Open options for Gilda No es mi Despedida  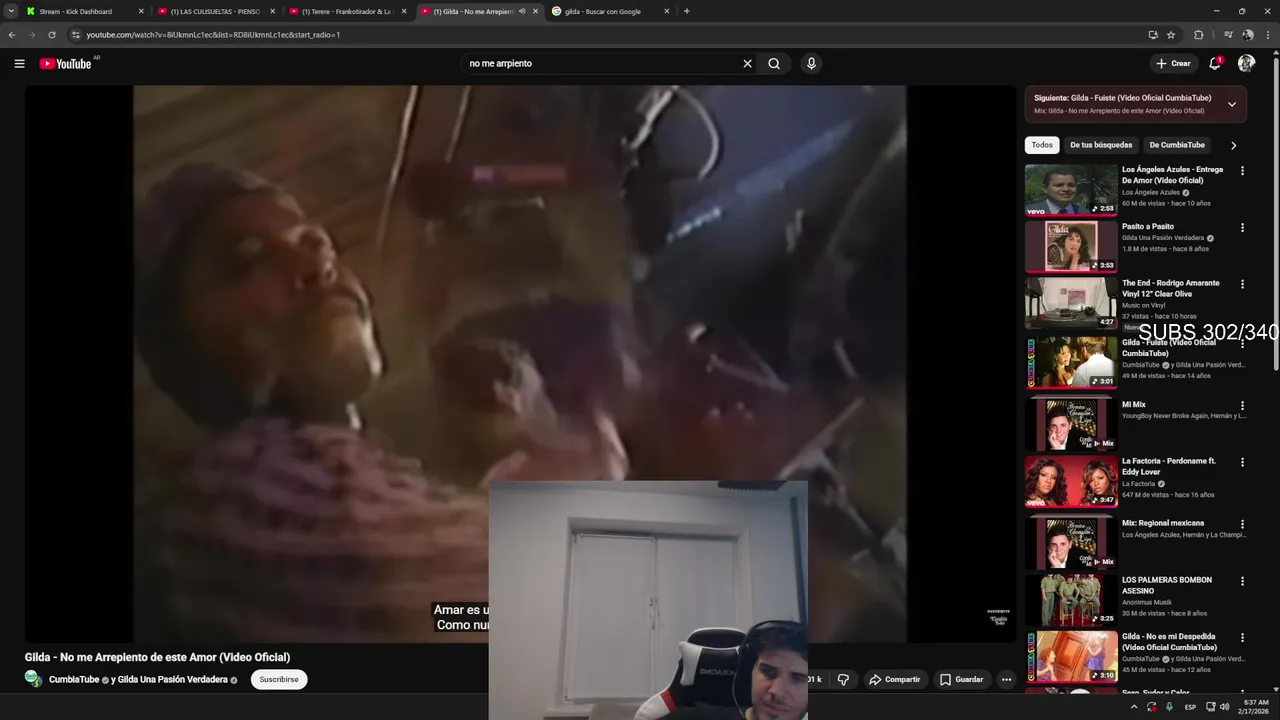pos(1242,637)
